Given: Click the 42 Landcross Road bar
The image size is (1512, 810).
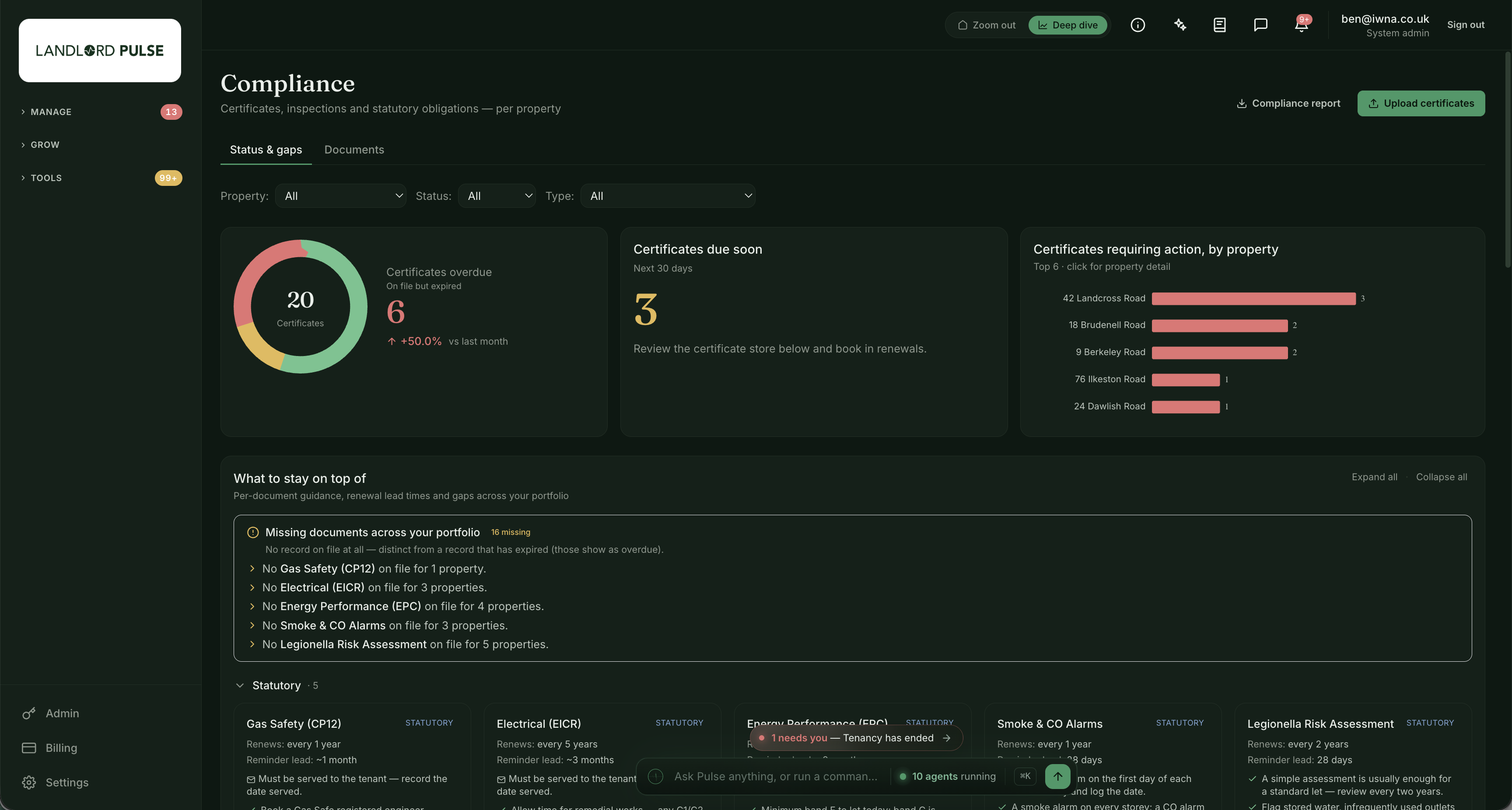Looking at the screenshot, I should [x=1254, y=299].
